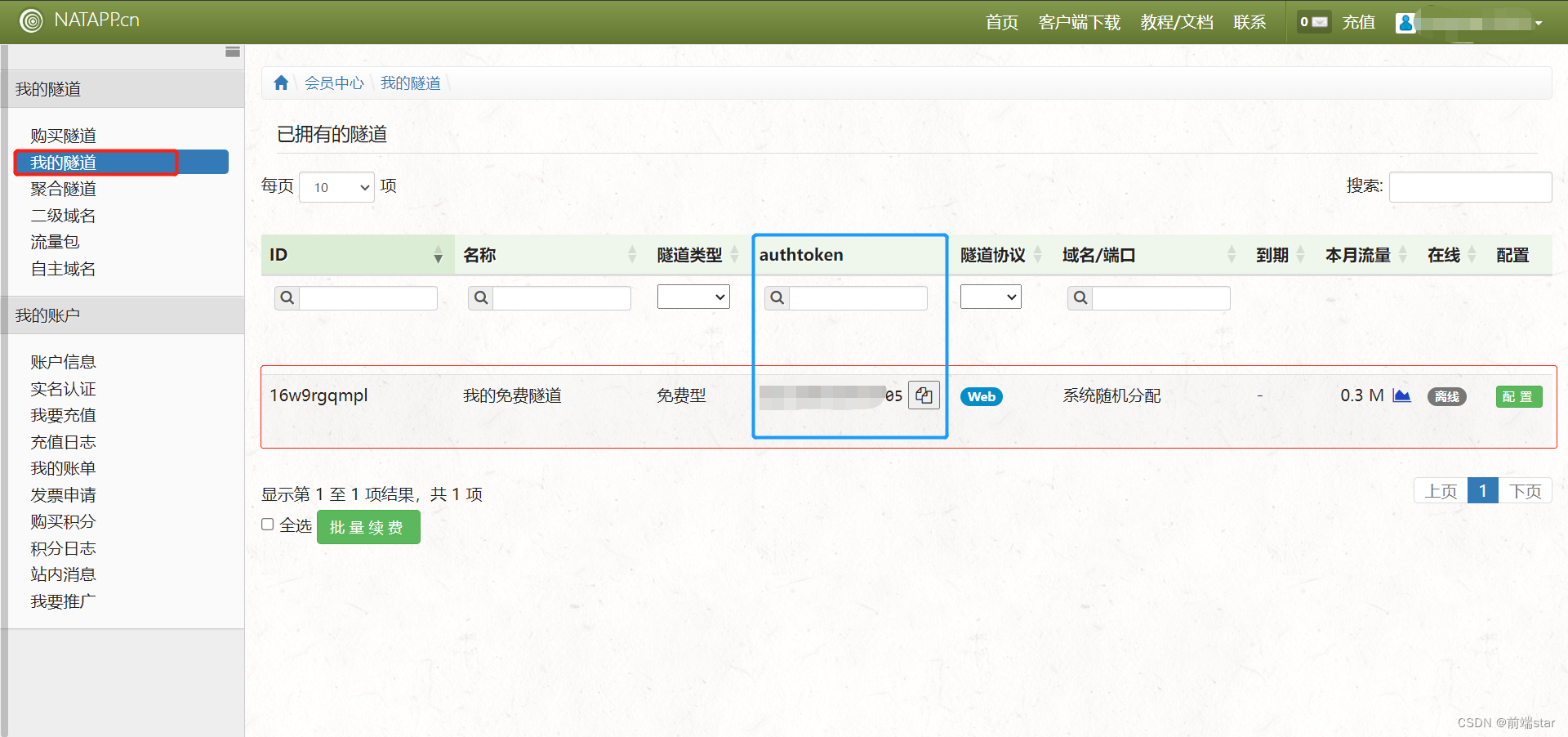This screenshot has width=1568, height=737.
Task: Select 购买隧道 in the sidebar
Action: pos(64,136)
